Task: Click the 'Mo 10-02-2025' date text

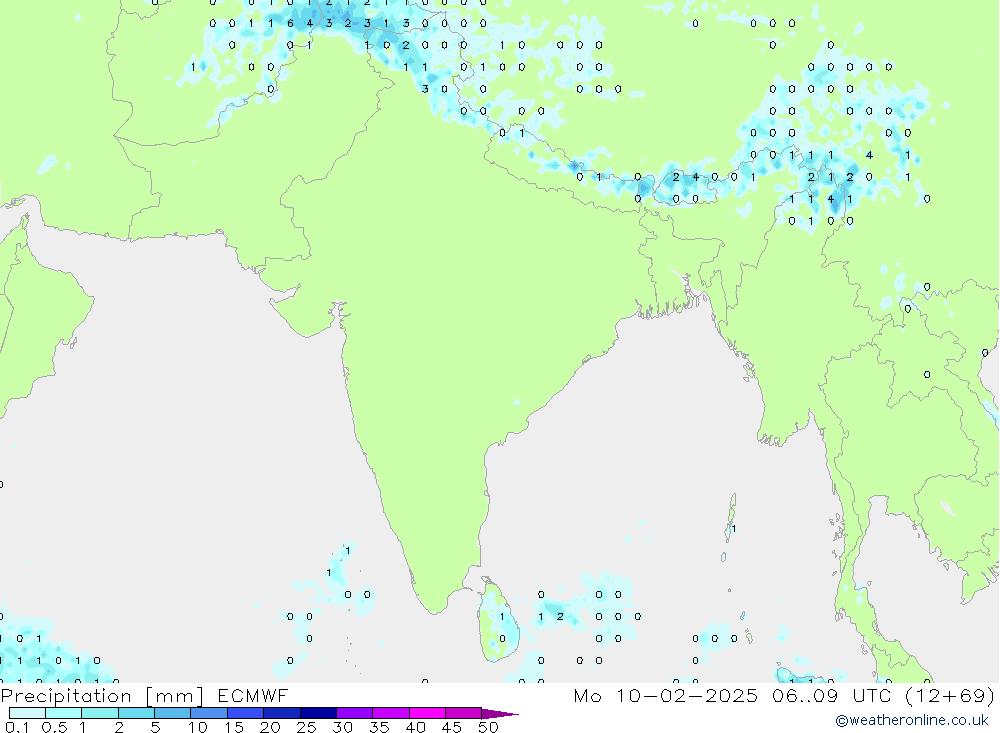Action: pyautogui.click(x=666, y=695)
